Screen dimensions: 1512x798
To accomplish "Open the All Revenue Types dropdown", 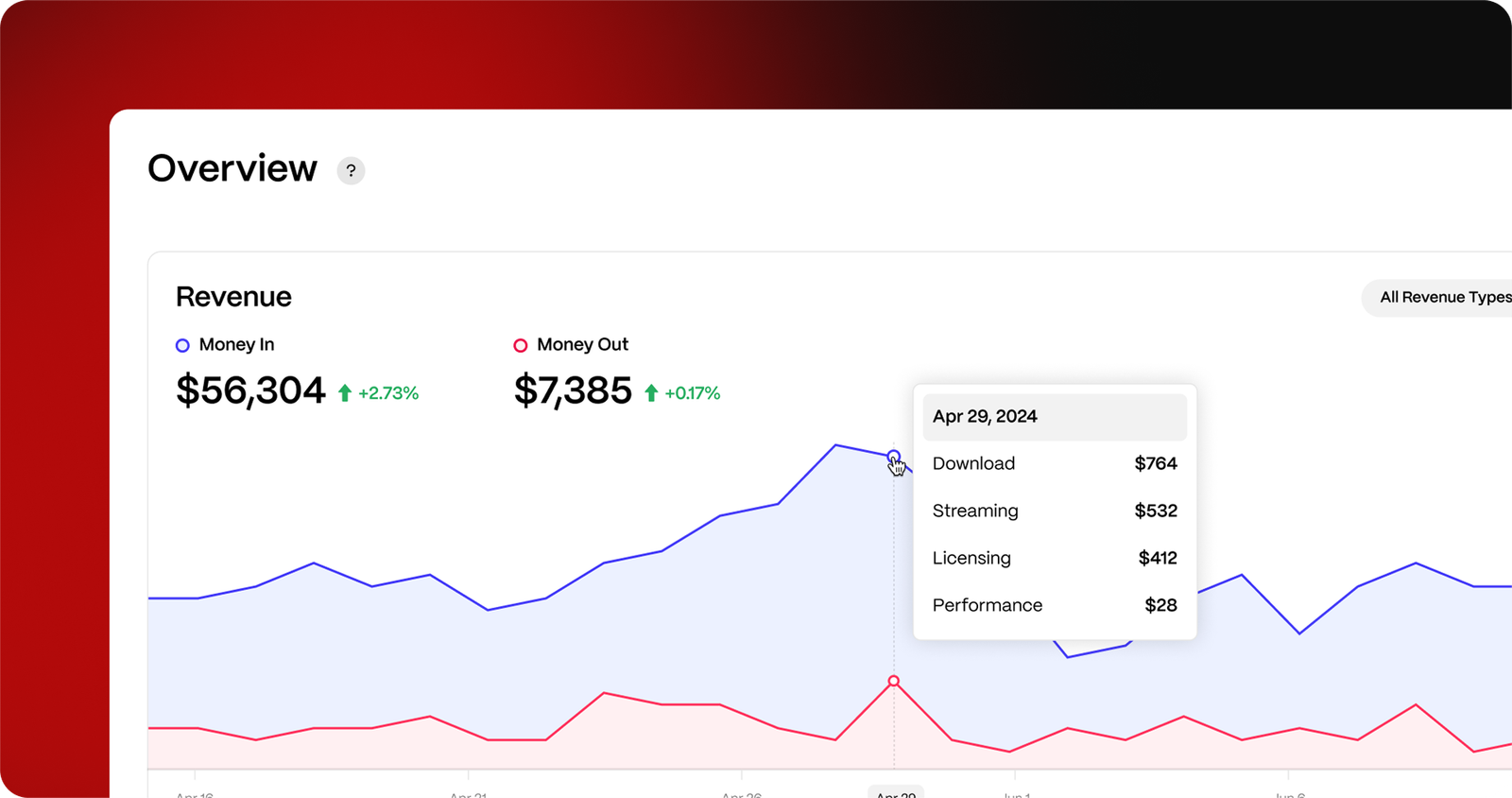I will point(1441,298).
